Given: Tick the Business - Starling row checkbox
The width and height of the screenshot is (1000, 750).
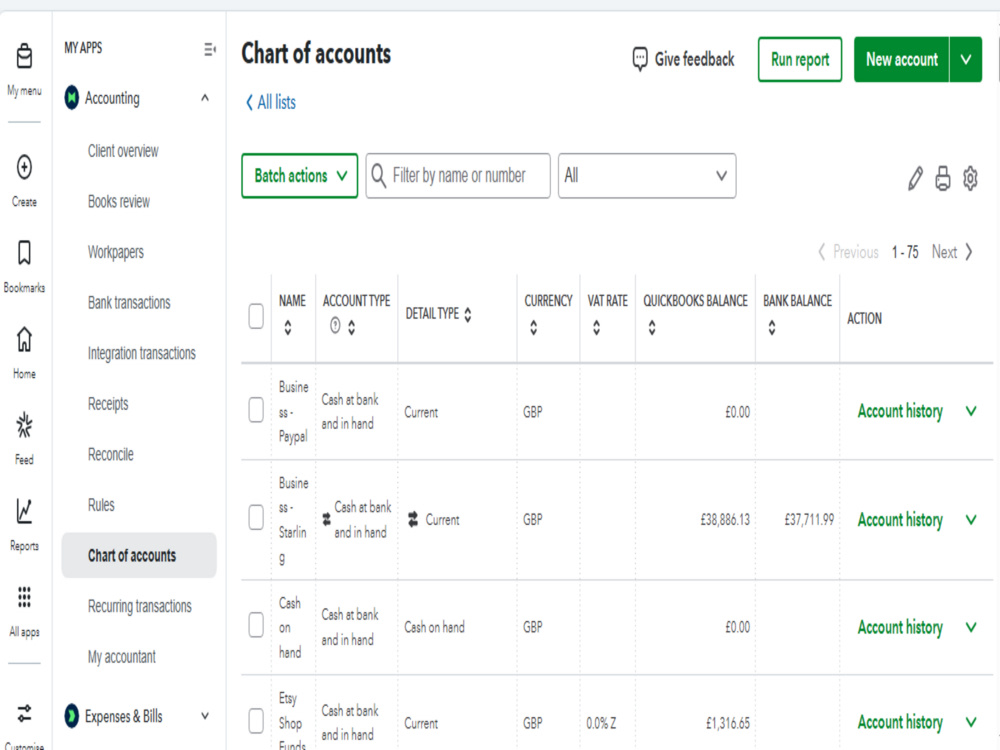Looking at the screenshot, I should click(256, 517).
